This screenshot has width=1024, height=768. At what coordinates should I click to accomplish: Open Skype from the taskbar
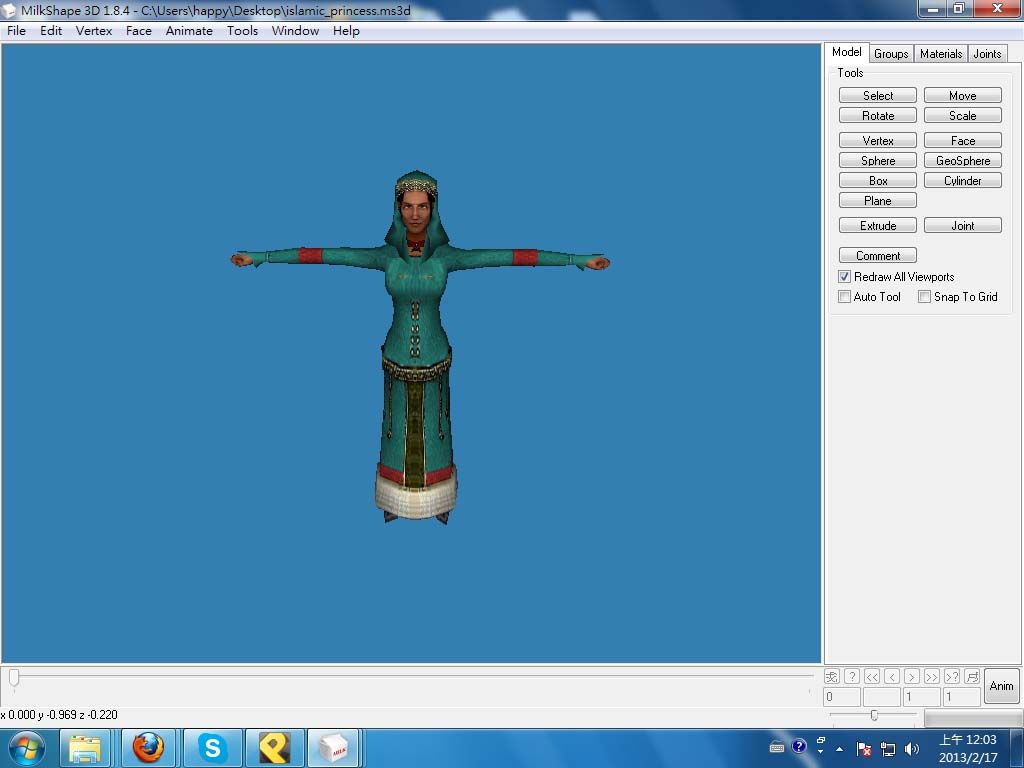click(x=212, y=747)
